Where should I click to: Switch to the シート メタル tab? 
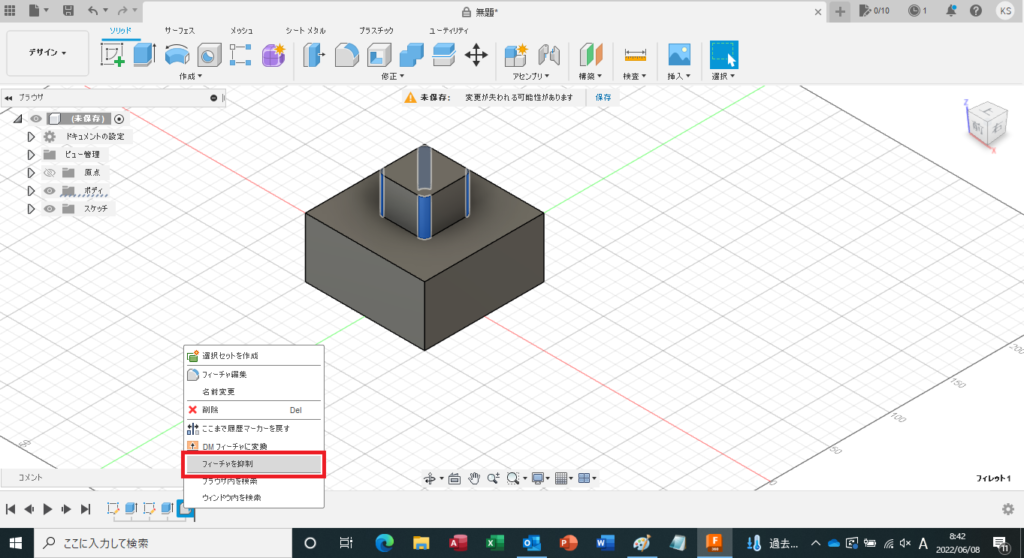click(x=306, y=31)
